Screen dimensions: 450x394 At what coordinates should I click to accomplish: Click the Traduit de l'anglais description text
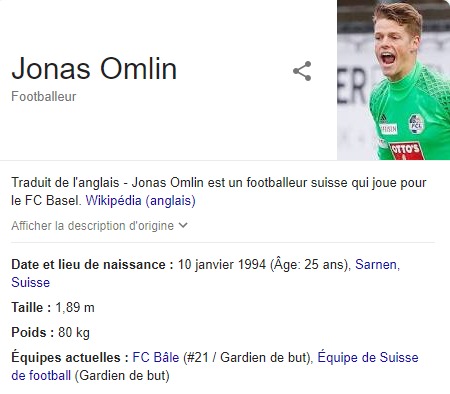point(65,183)
